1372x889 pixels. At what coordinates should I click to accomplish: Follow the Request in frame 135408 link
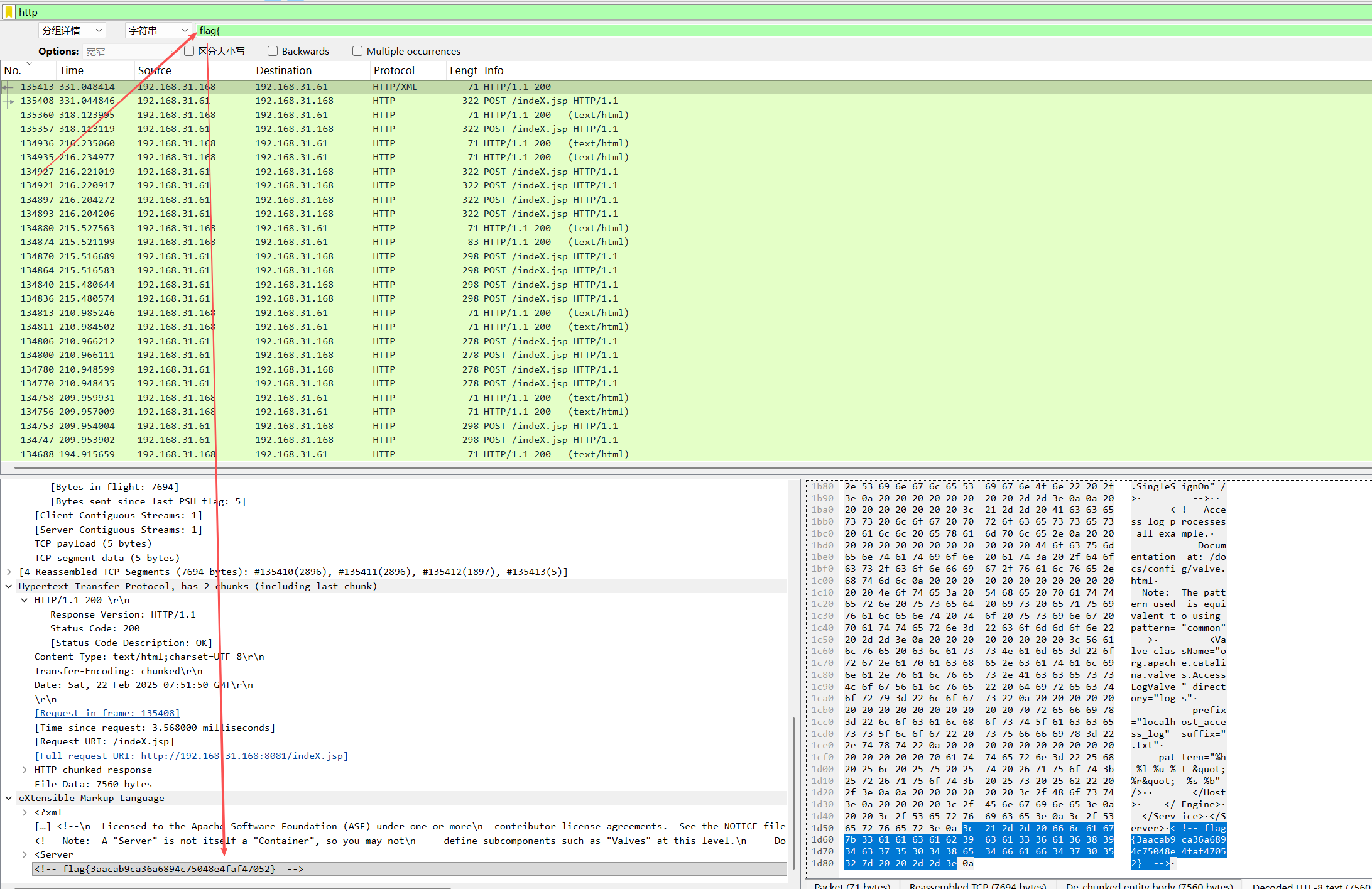[107, 713]
